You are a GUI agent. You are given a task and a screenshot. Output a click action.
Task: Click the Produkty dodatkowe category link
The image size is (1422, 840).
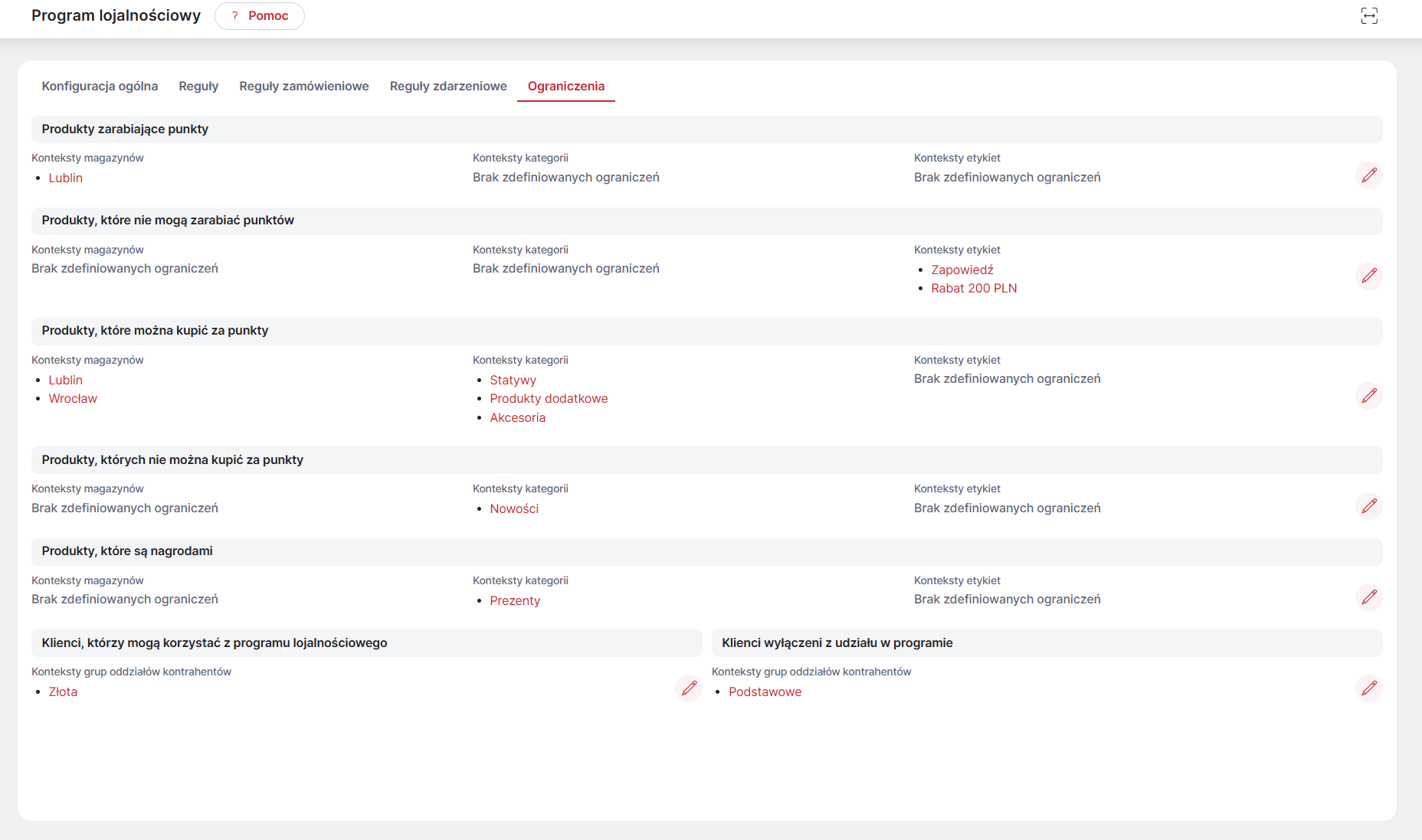tap(549, 398)
